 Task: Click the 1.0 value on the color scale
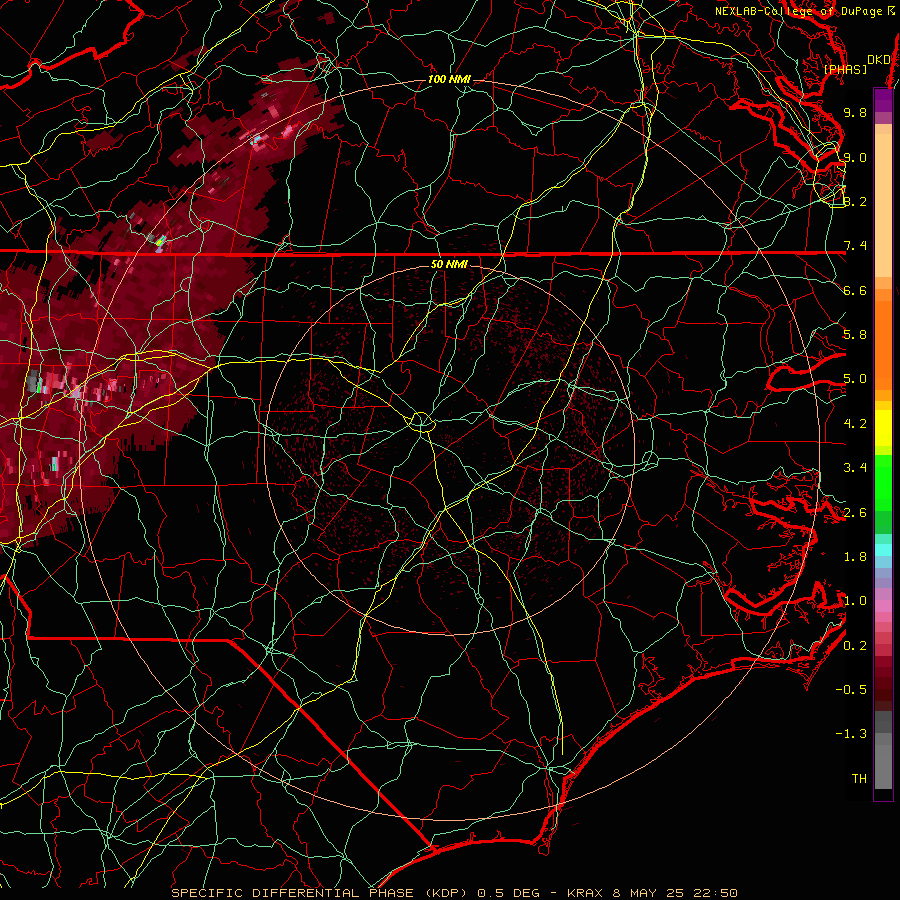point(855,601)
